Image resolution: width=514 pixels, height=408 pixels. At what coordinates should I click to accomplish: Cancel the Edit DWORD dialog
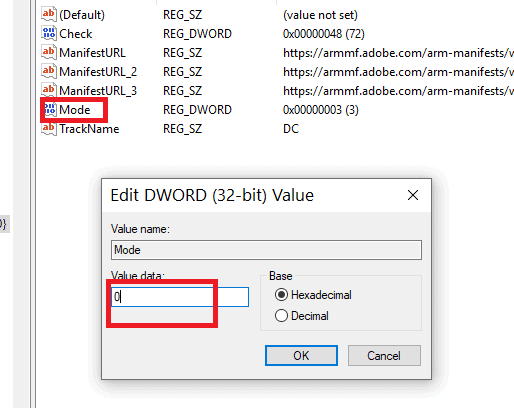384,356
